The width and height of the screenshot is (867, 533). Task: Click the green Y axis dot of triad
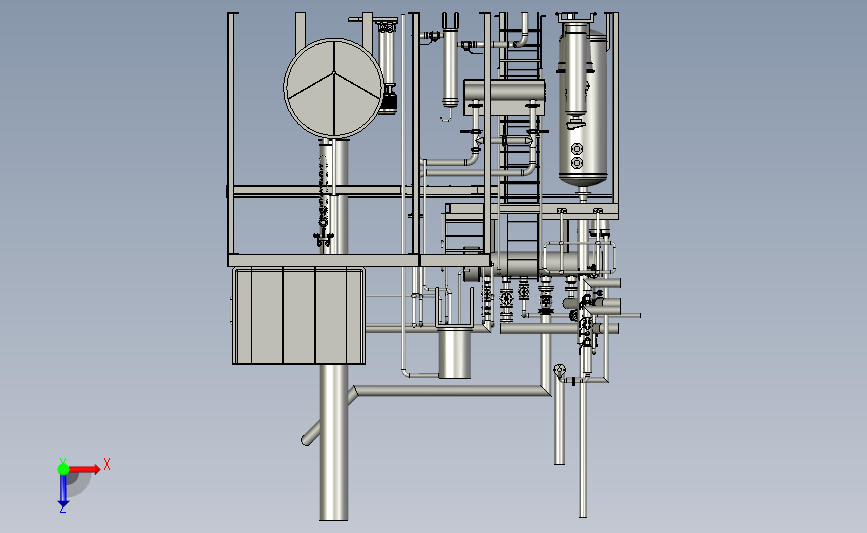pyautogui.click(x=63, y=469)
